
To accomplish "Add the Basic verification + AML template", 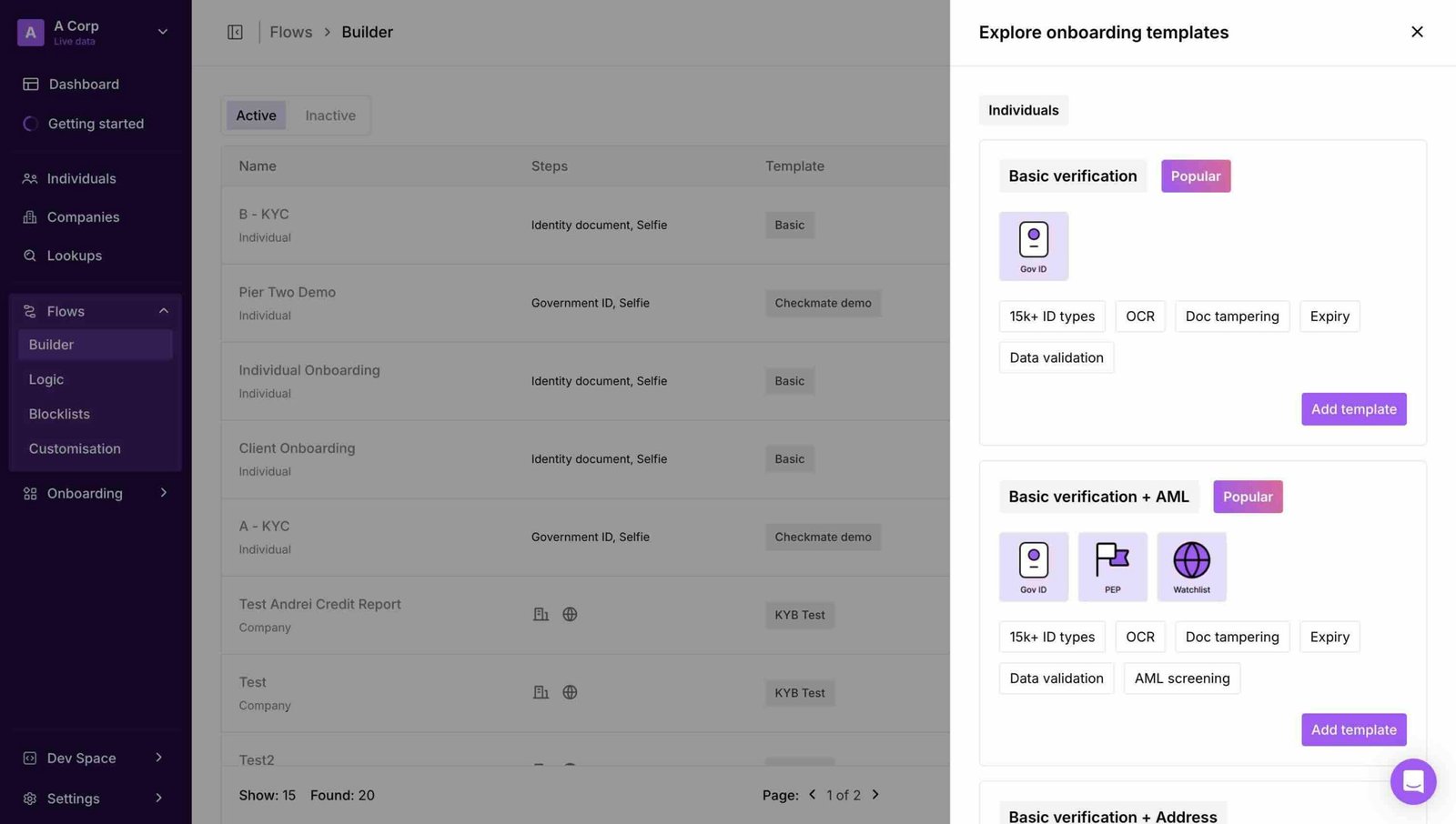I will click(1353, 729).
